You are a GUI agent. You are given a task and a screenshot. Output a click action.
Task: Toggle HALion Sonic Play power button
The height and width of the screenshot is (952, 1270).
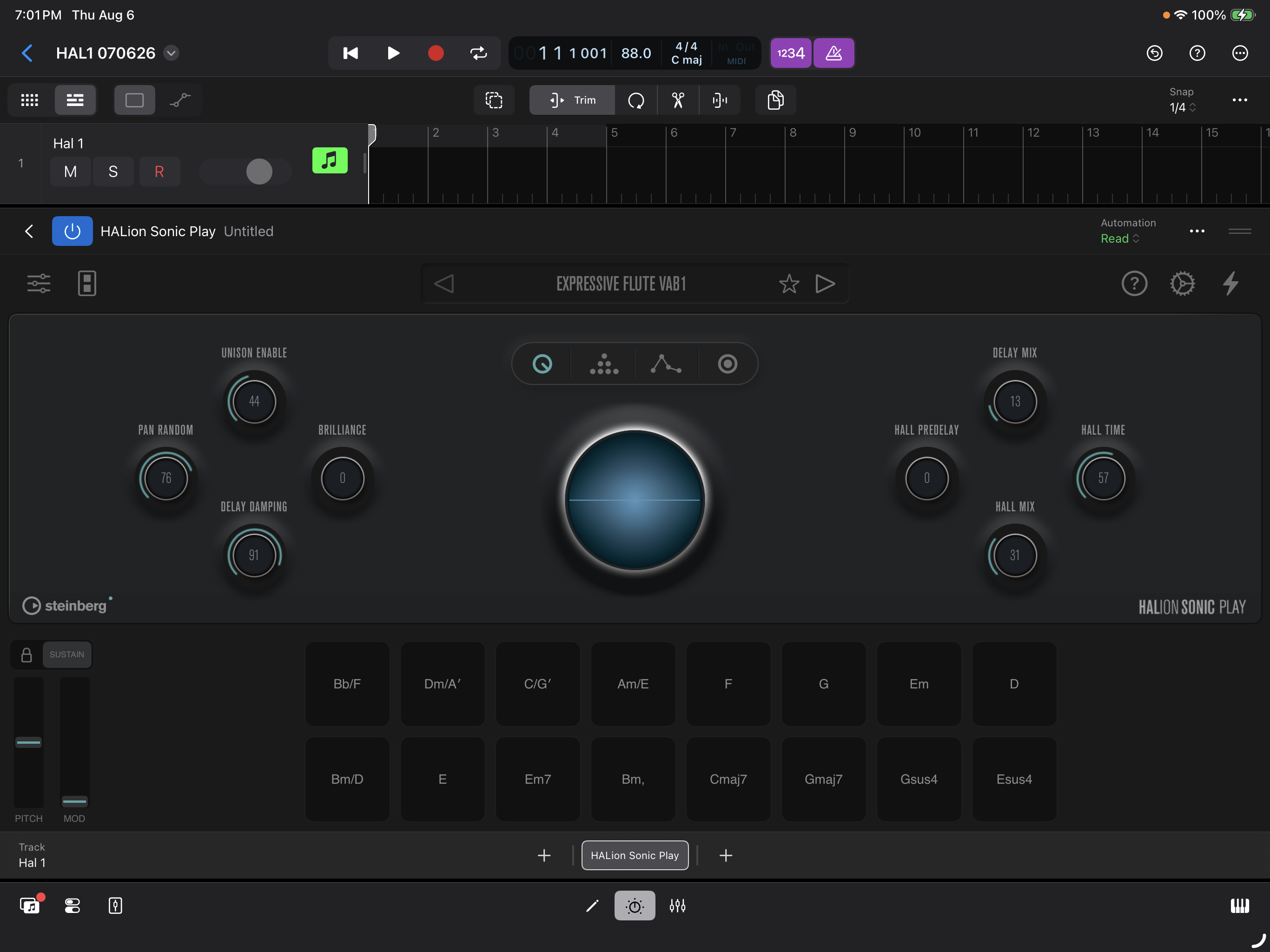(73, 231)
